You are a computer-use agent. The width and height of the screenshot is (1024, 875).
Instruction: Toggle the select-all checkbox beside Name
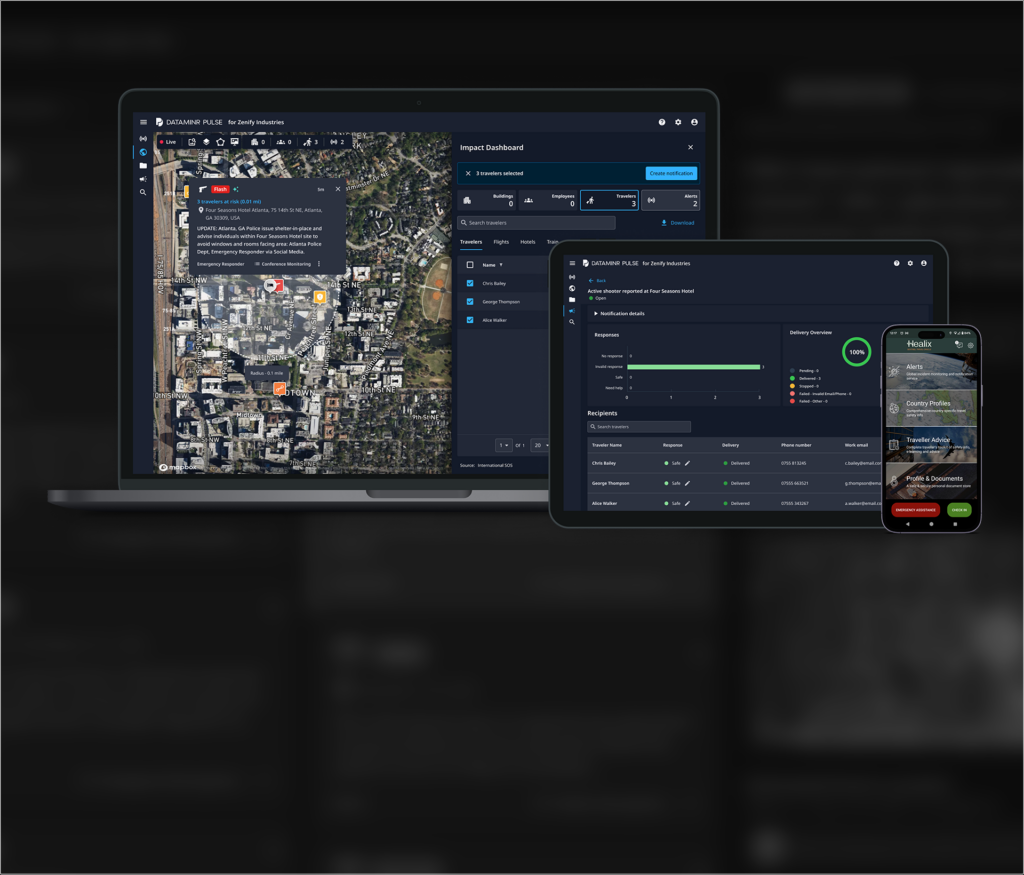[x=470, y=265]
